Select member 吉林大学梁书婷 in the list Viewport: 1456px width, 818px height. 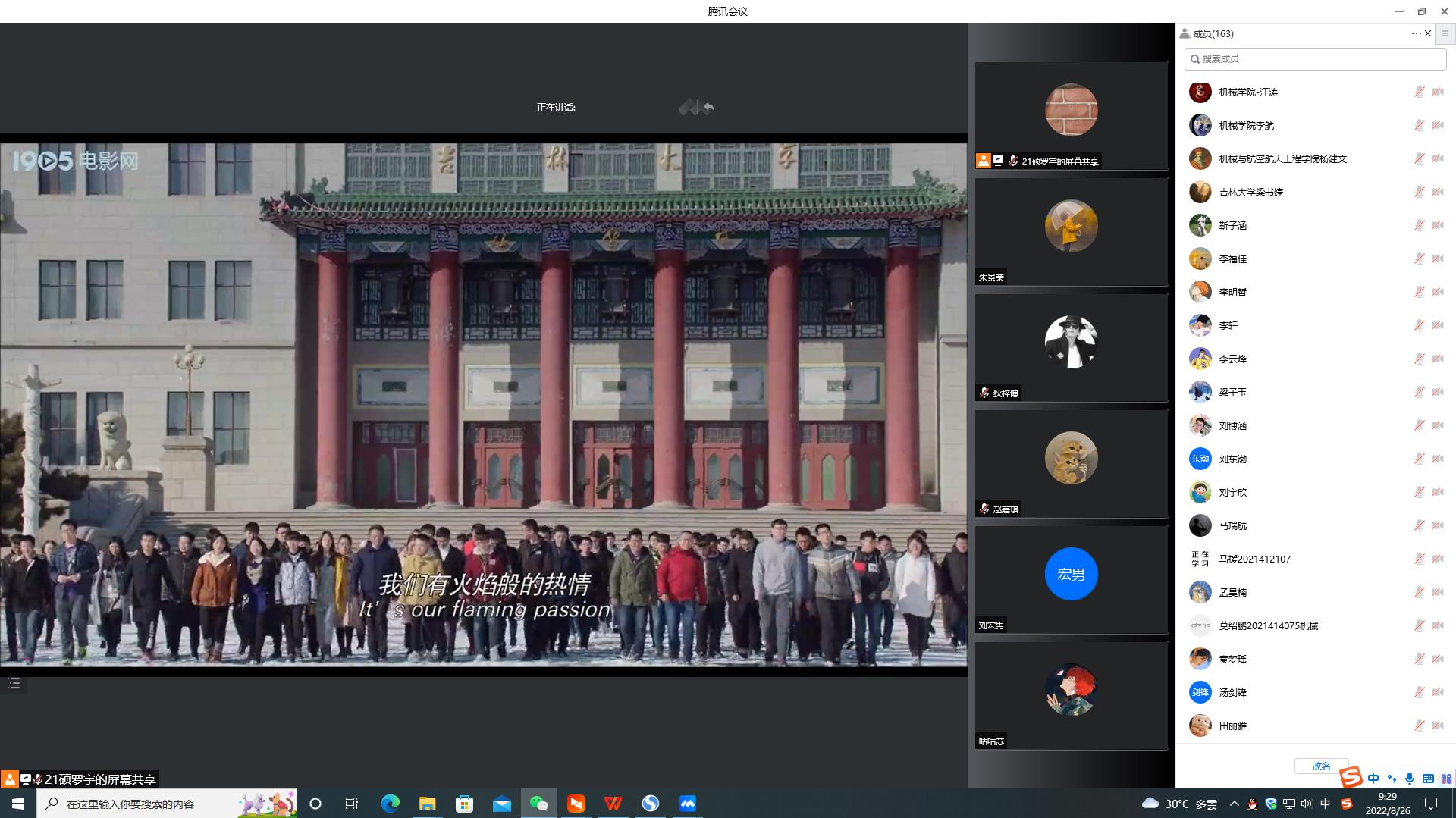[1250, 192]
